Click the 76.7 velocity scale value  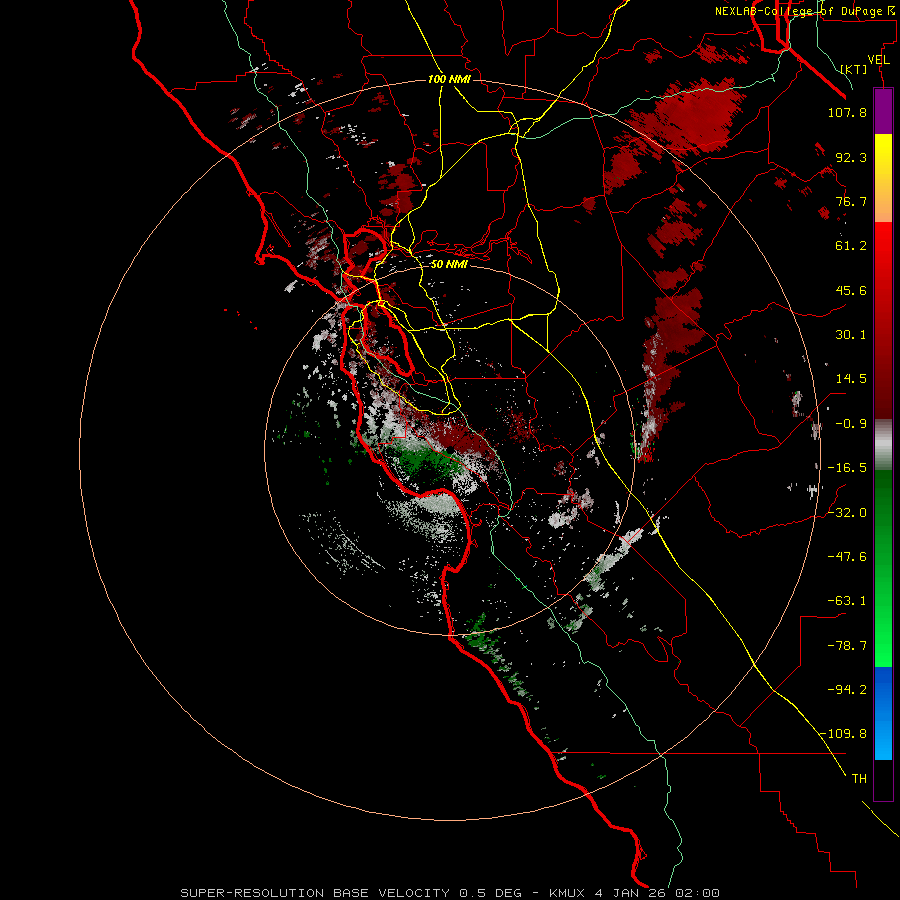[x=851, y=201]
